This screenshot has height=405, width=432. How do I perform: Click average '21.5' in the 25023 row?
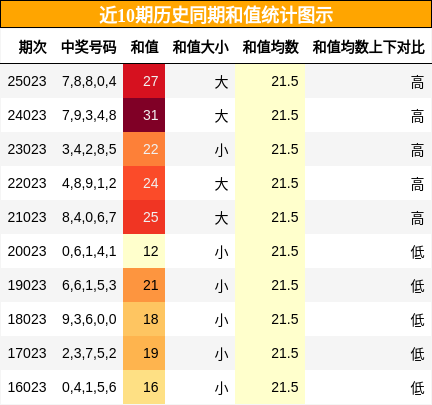(285, 81)
